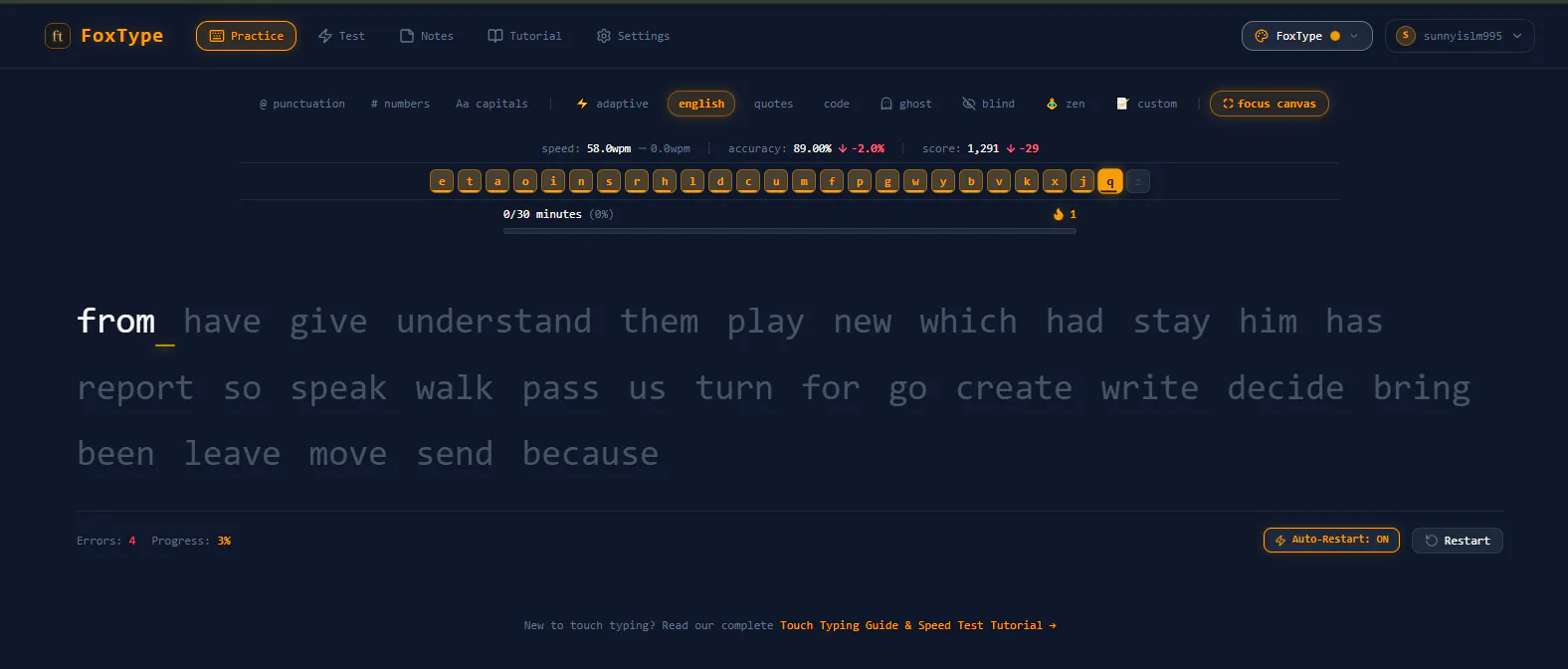Click the letter v key tile

coord(999,181)
